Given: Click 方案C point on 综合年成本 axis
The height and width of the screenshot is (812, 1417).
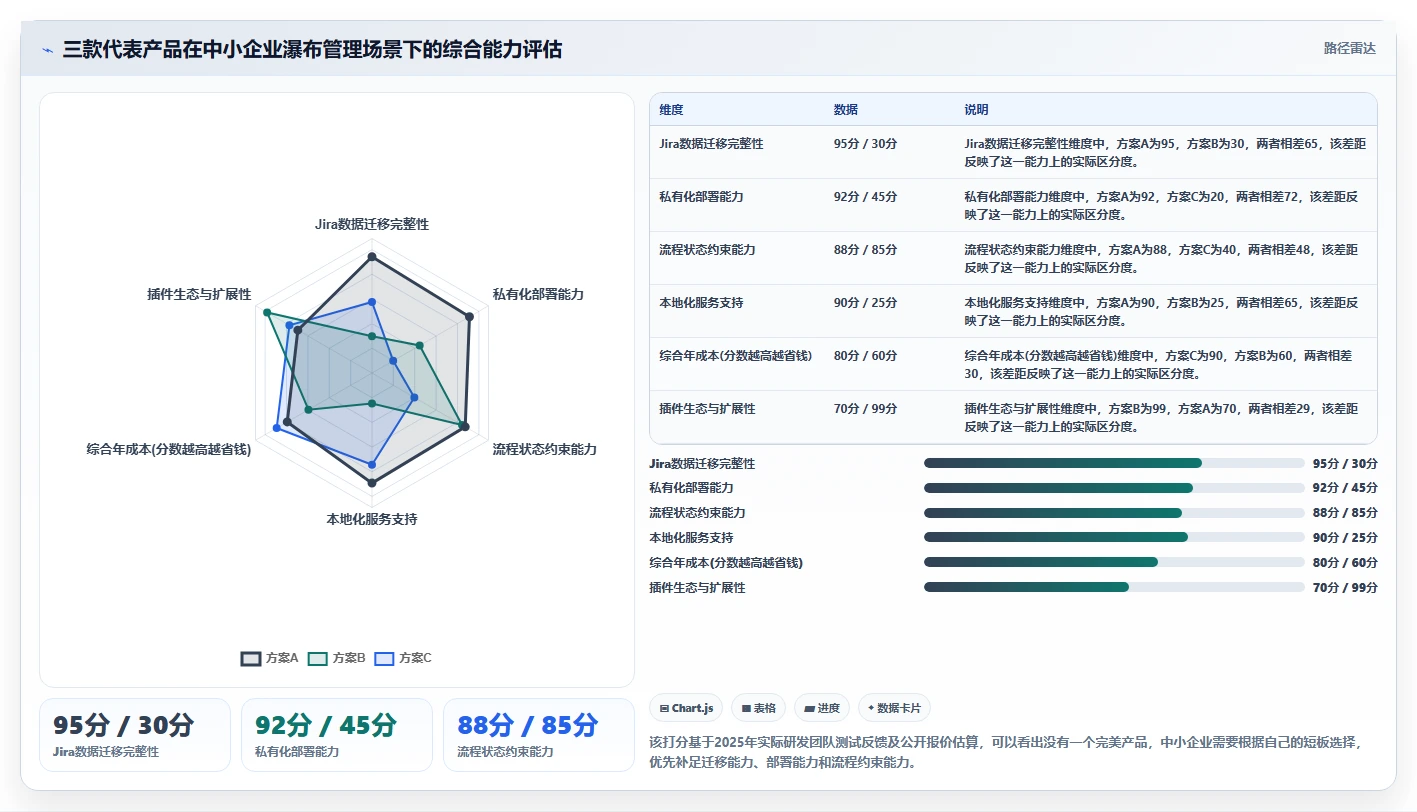Looking at the screenshot, I should (277, 428).
